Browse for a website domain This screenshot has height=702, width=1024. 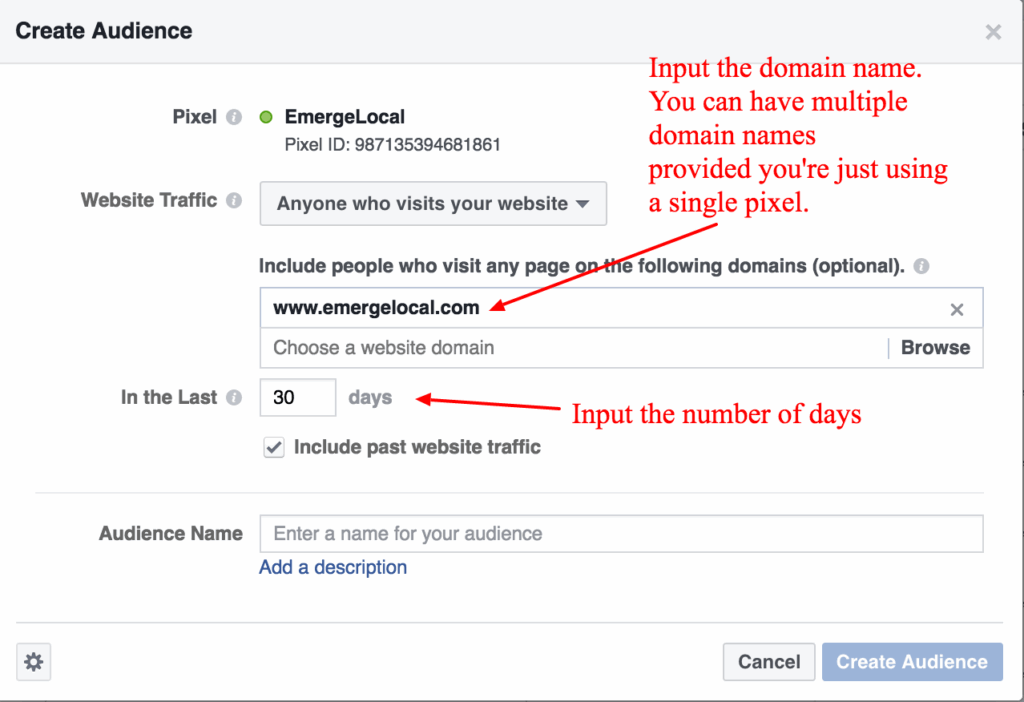934,347
